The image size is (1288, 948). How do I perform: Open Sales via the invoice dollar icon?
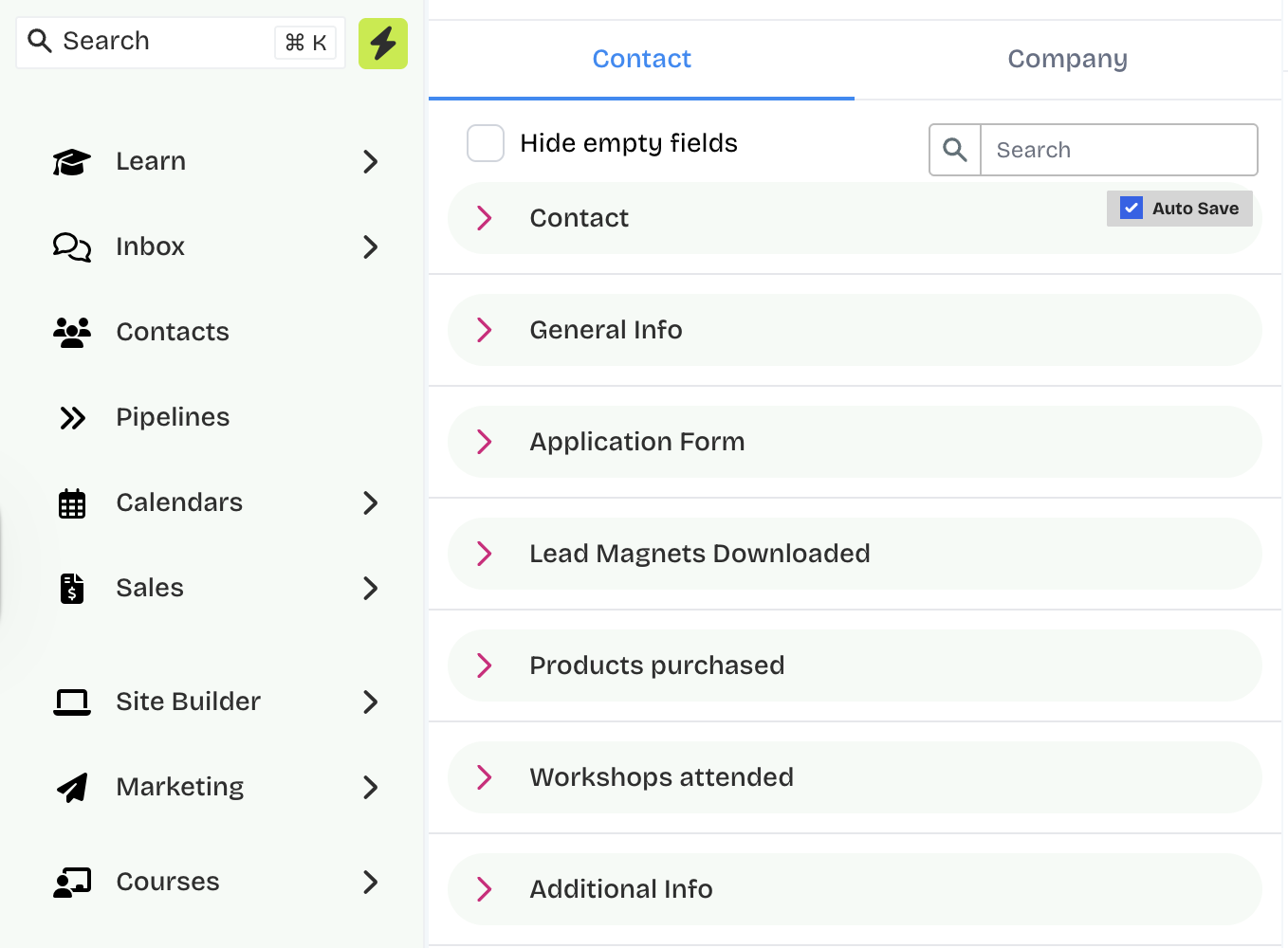[x=72, y=589]
